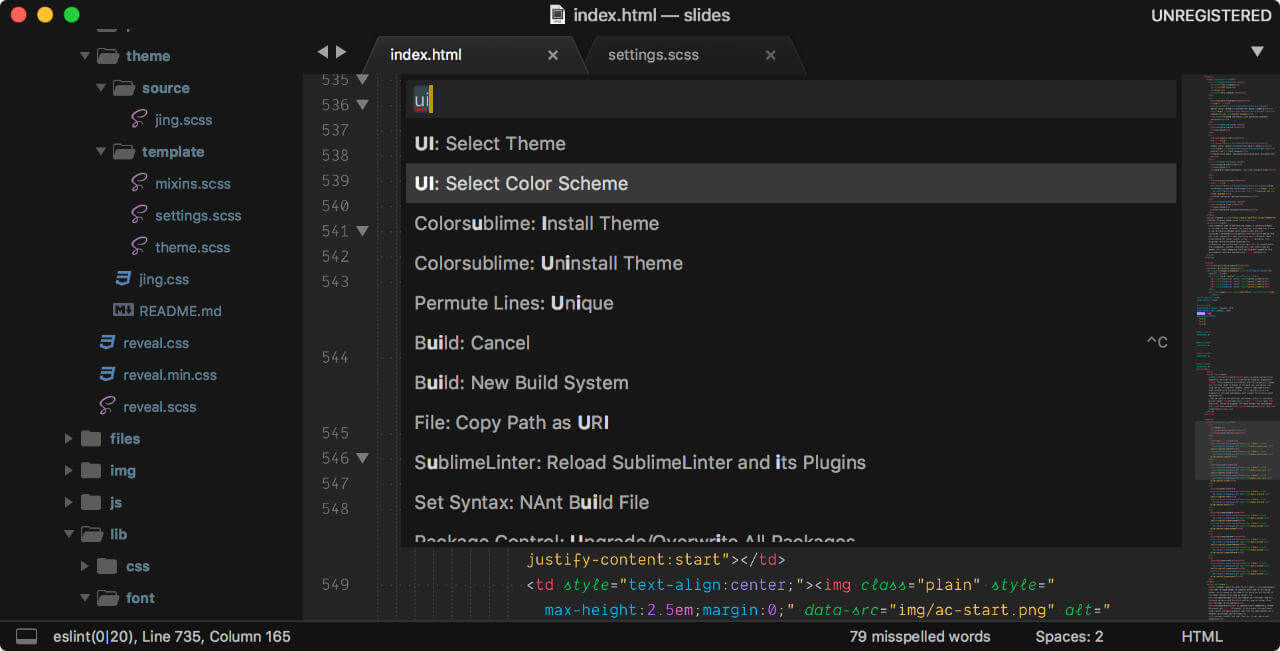Select the 'UI: Select Theme' command
Image resolution: width=1280 pixels, height=651 pixels.
(490, 143)
